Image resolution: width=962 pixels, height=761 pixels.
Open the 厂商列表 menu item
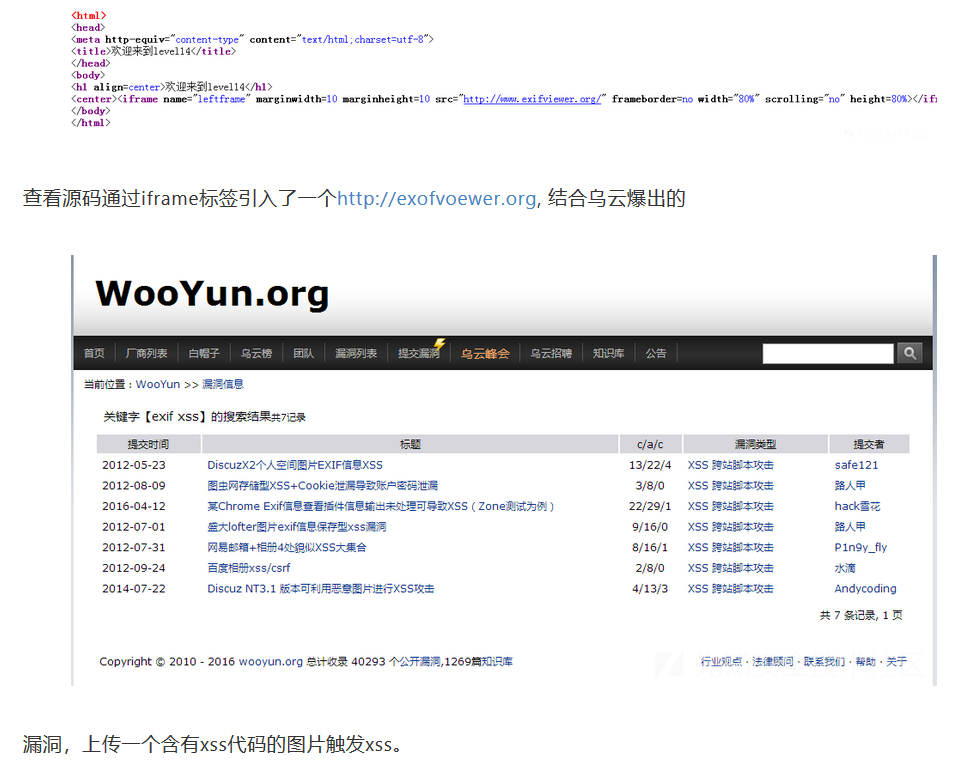(146, 353)
